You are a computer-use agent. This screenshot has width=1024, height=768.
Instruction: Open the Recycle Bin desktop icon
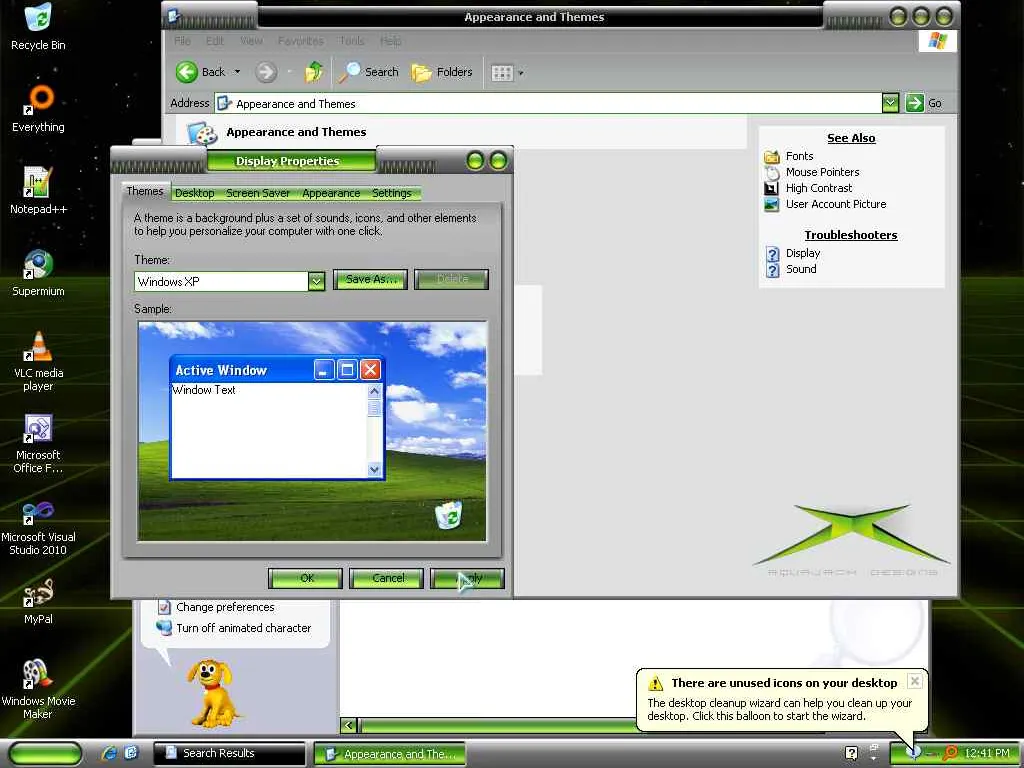click(x=38, y=27)
